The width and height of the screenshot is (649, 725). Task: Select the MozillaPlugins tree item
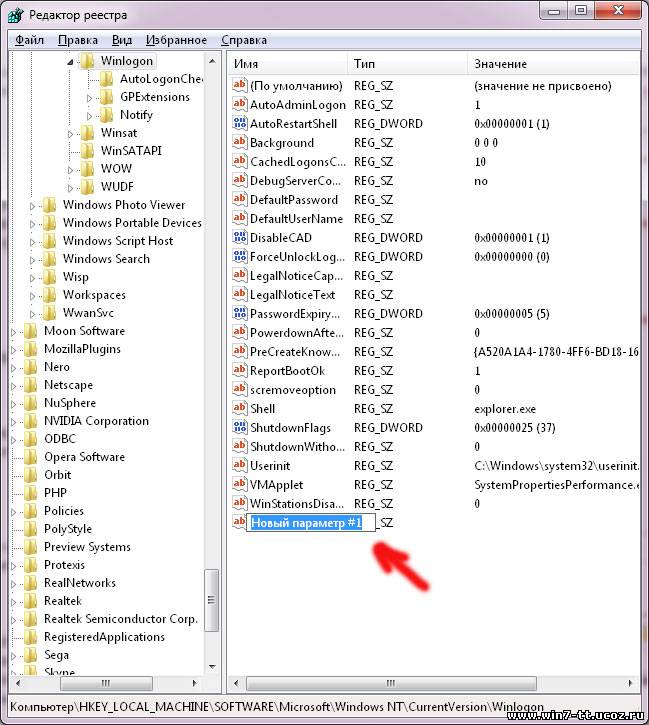[x=82, y=349]
